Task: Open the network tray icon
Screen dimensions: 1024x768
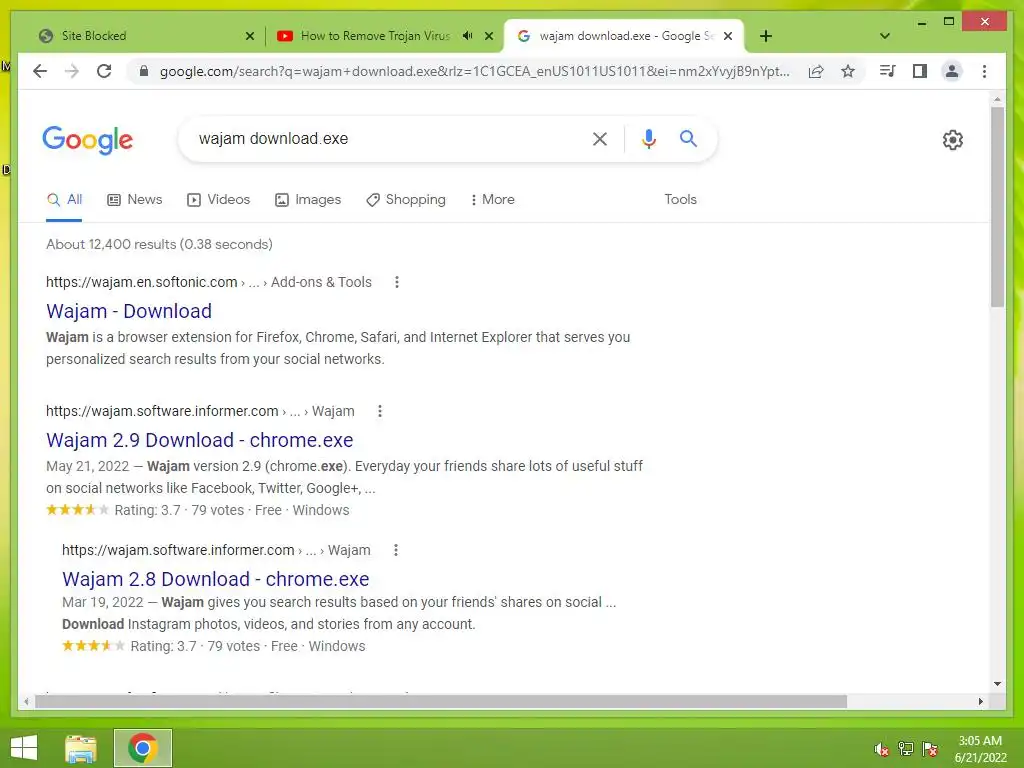Action: coord(905,748)
